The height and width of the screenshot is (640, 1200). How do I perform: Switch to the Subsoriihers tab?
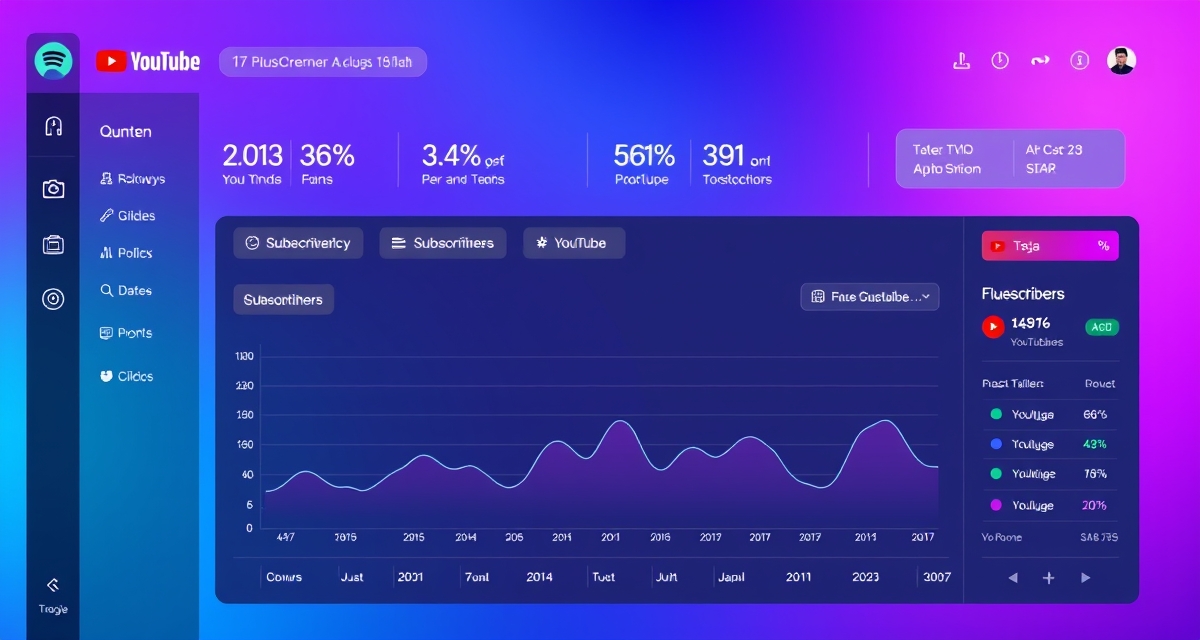(443, 243)
